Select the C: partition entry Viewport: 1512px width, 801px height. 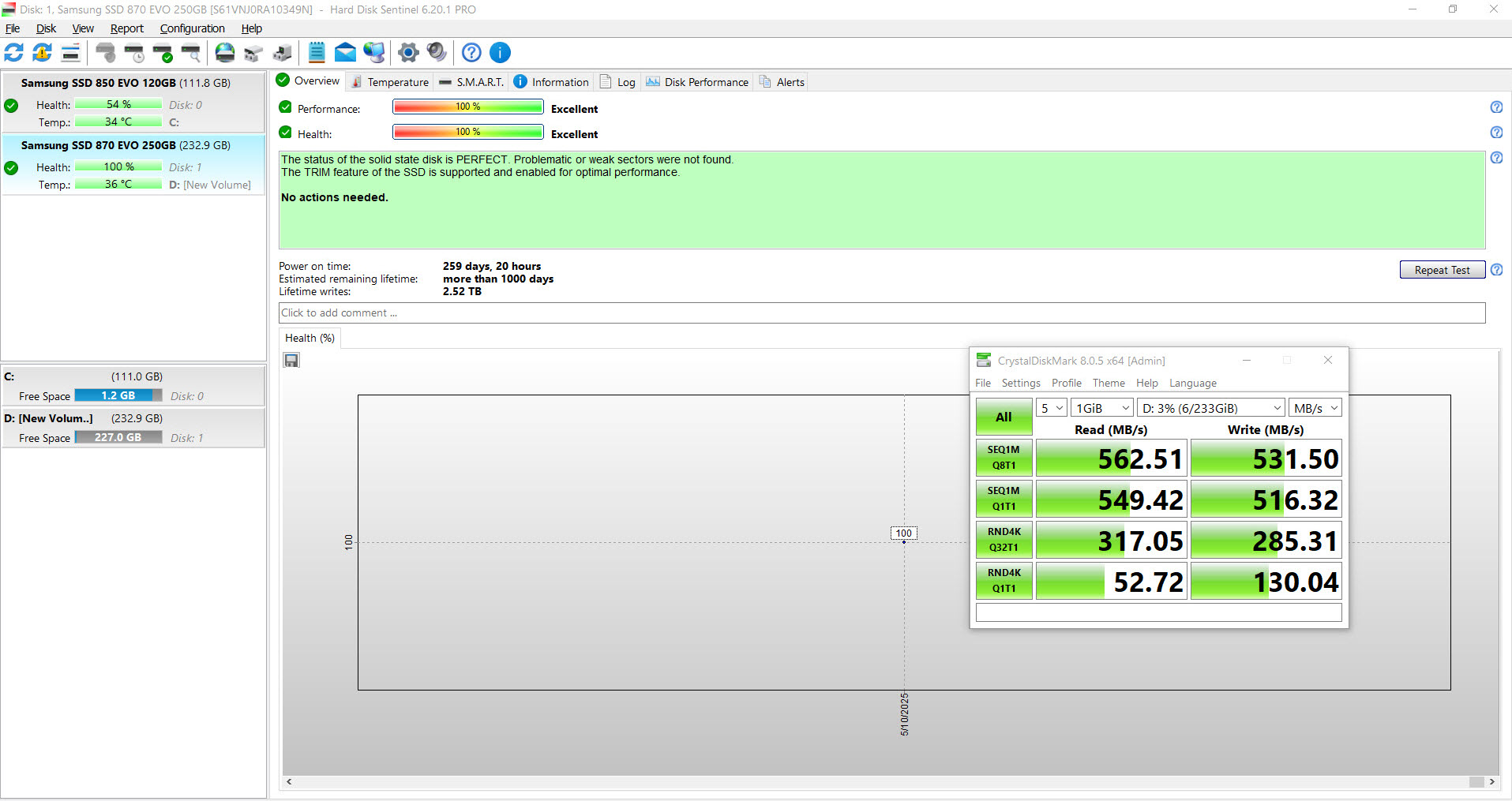click(x=133, y=386)
